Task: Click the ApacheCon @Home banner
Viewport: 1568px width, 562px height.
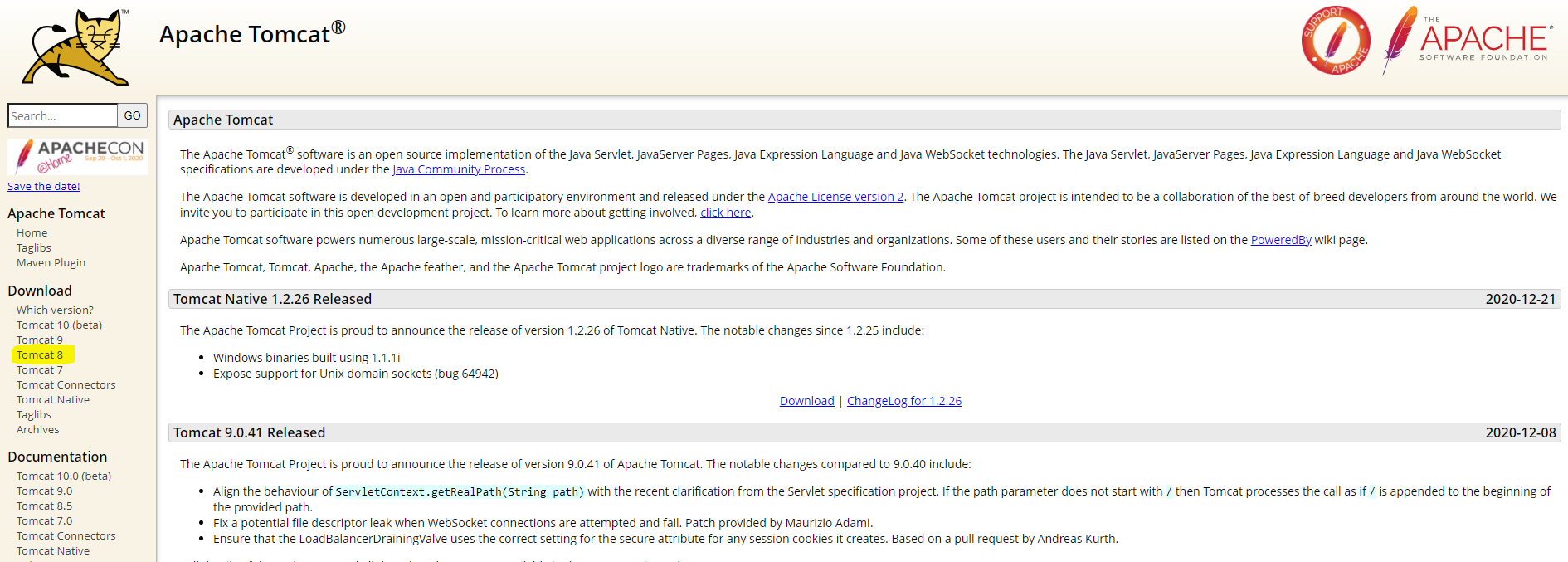Action: (78, 157)
